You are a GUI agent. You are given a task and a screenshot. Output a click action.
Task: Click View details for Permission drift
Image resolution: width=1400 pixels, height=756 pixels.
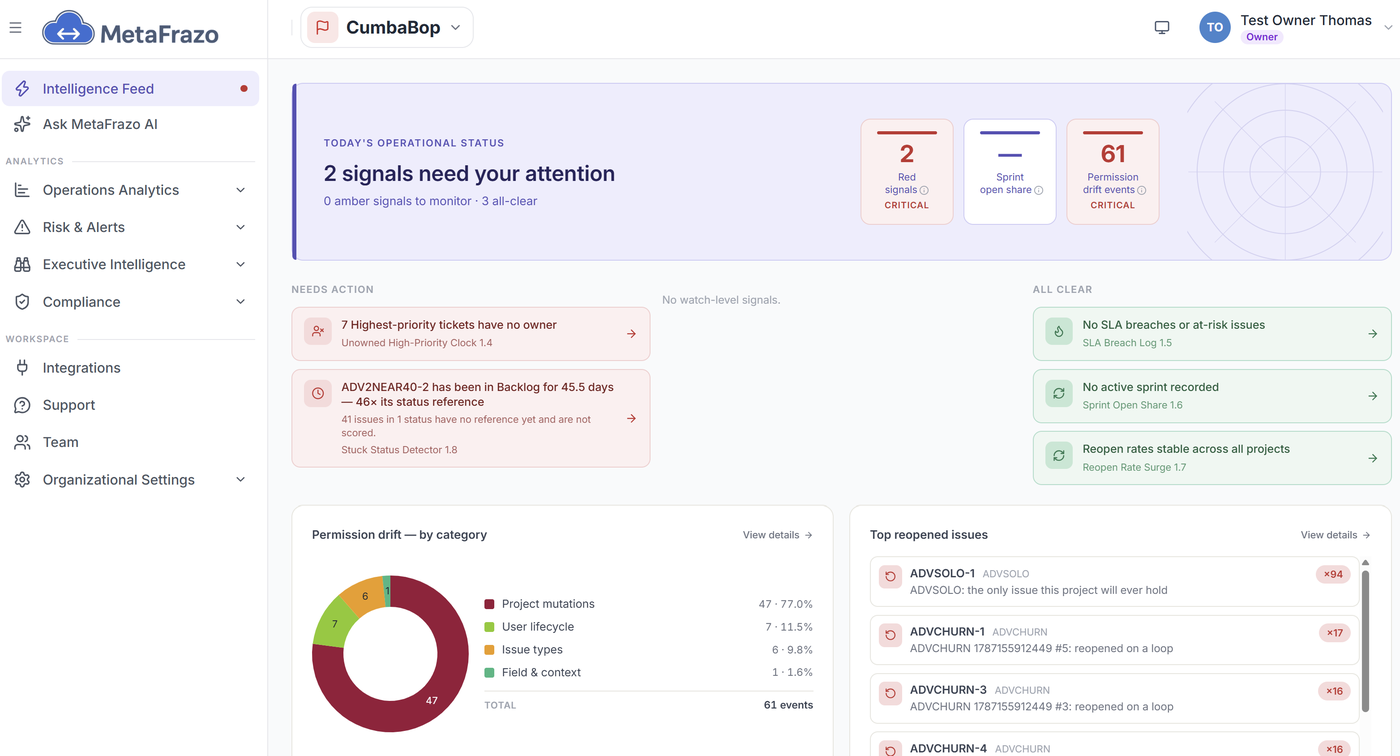pyautogui.click(x=777, y=535)
